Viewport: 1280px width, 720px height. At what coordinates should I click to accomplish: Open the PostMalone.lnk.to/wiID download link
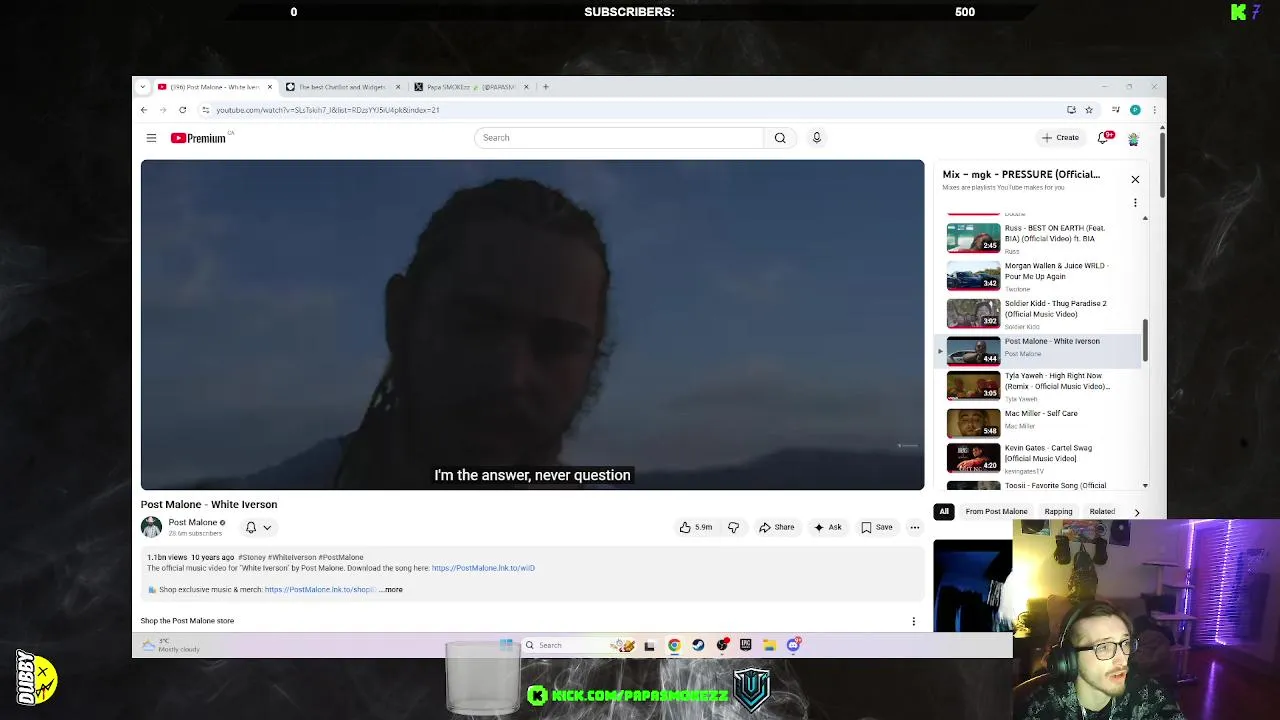coord(483,568)
